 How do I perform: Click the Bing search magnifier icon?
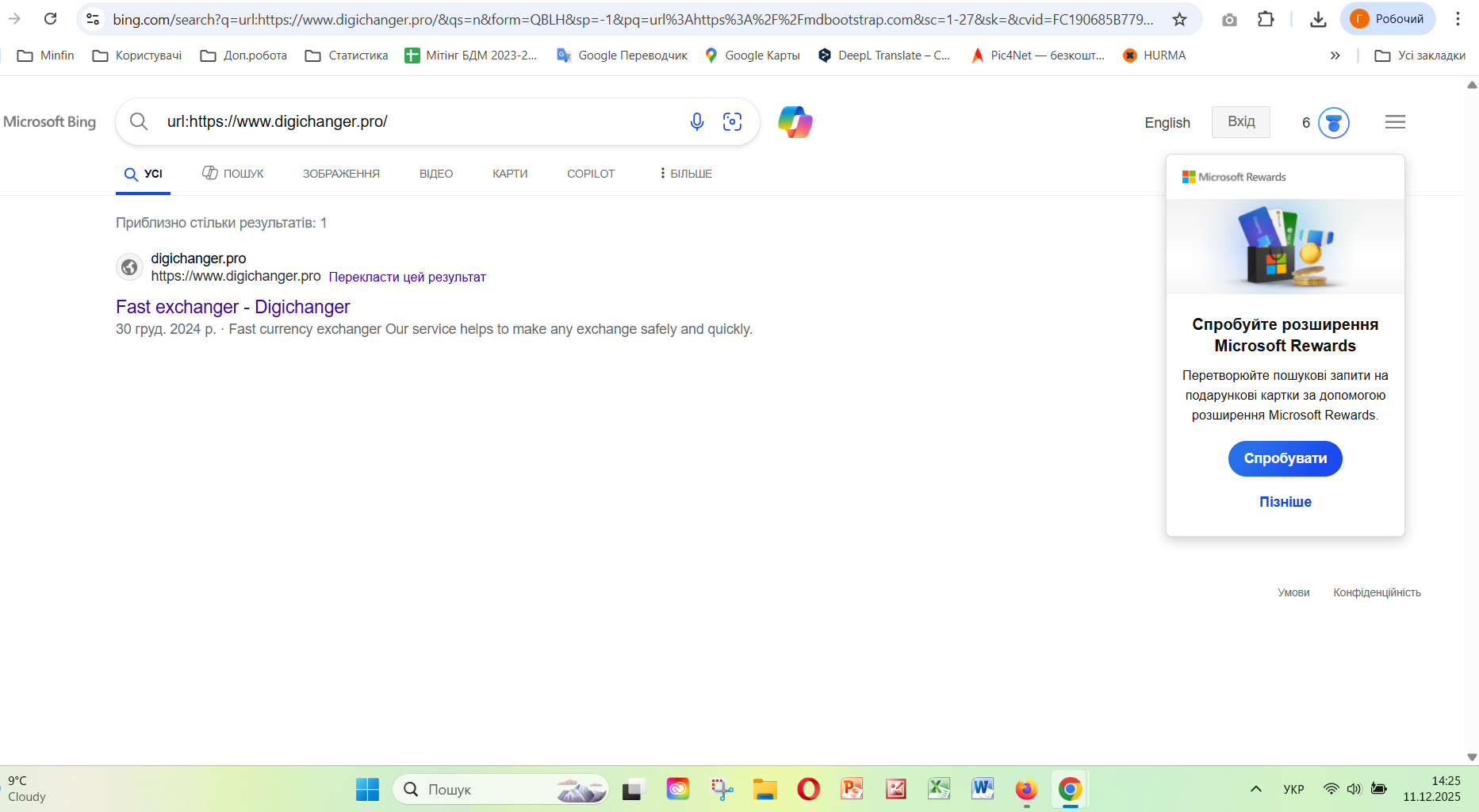pyautogui.click(x=139, y=121)
